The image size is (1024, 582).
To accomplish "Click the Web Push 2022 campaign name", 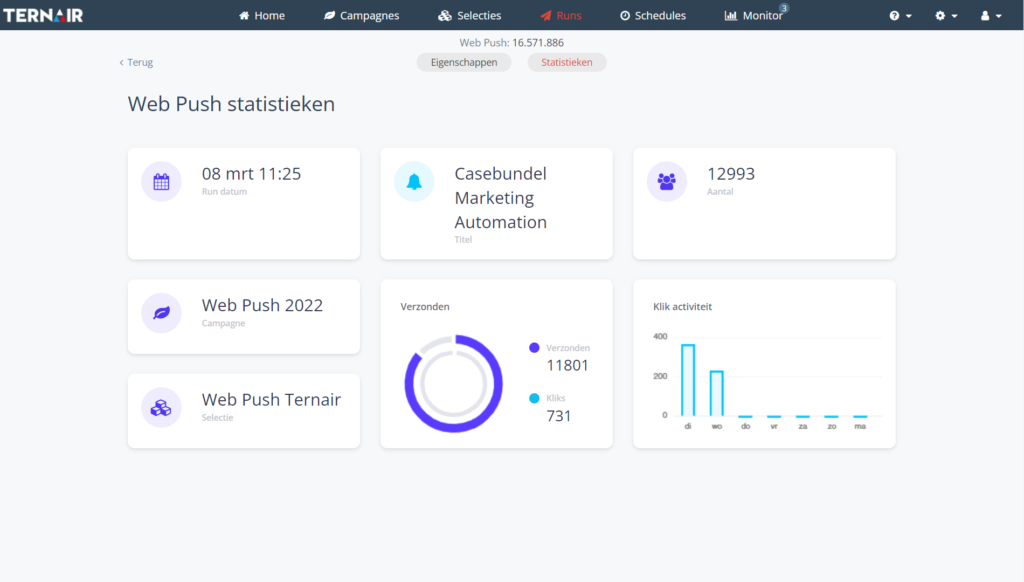I will click(x=262, y=305).
